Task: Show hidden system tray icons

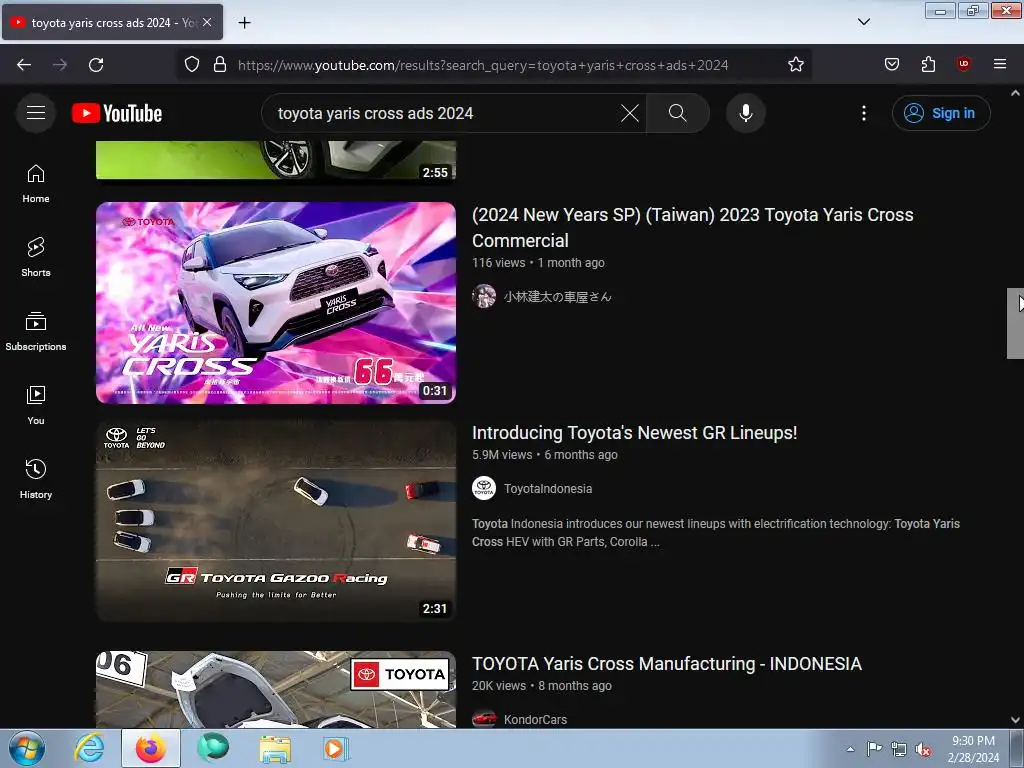Action: click(x=850, y=749)
